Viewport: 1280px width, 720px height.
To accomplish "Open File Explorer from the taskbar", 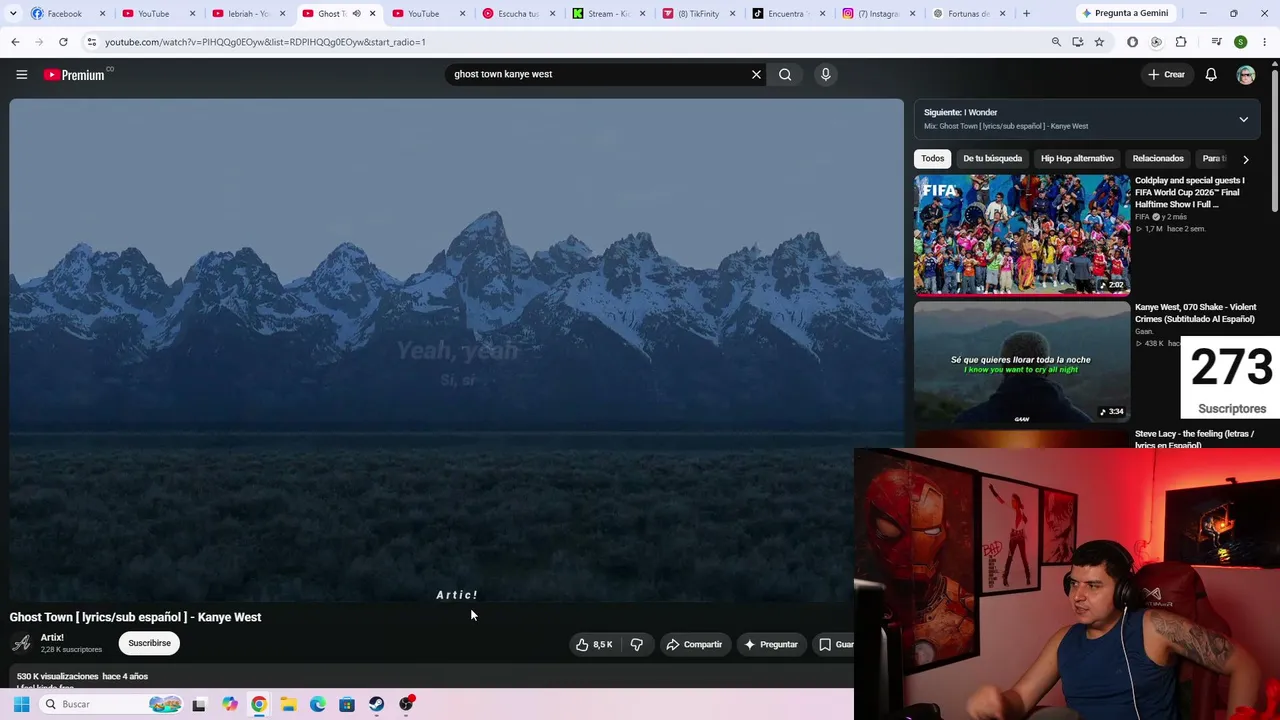I will click(x=288, y=704).
